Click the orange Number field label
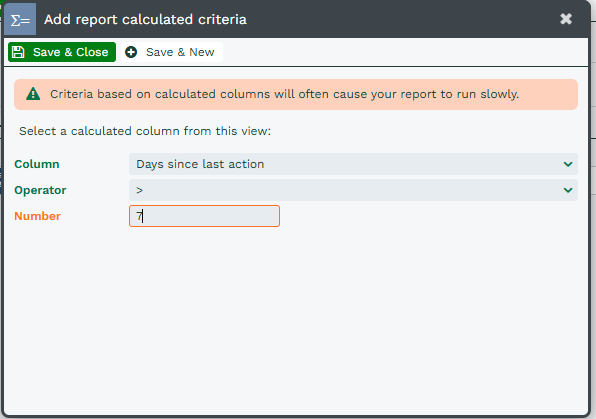 tap(37, 216)
